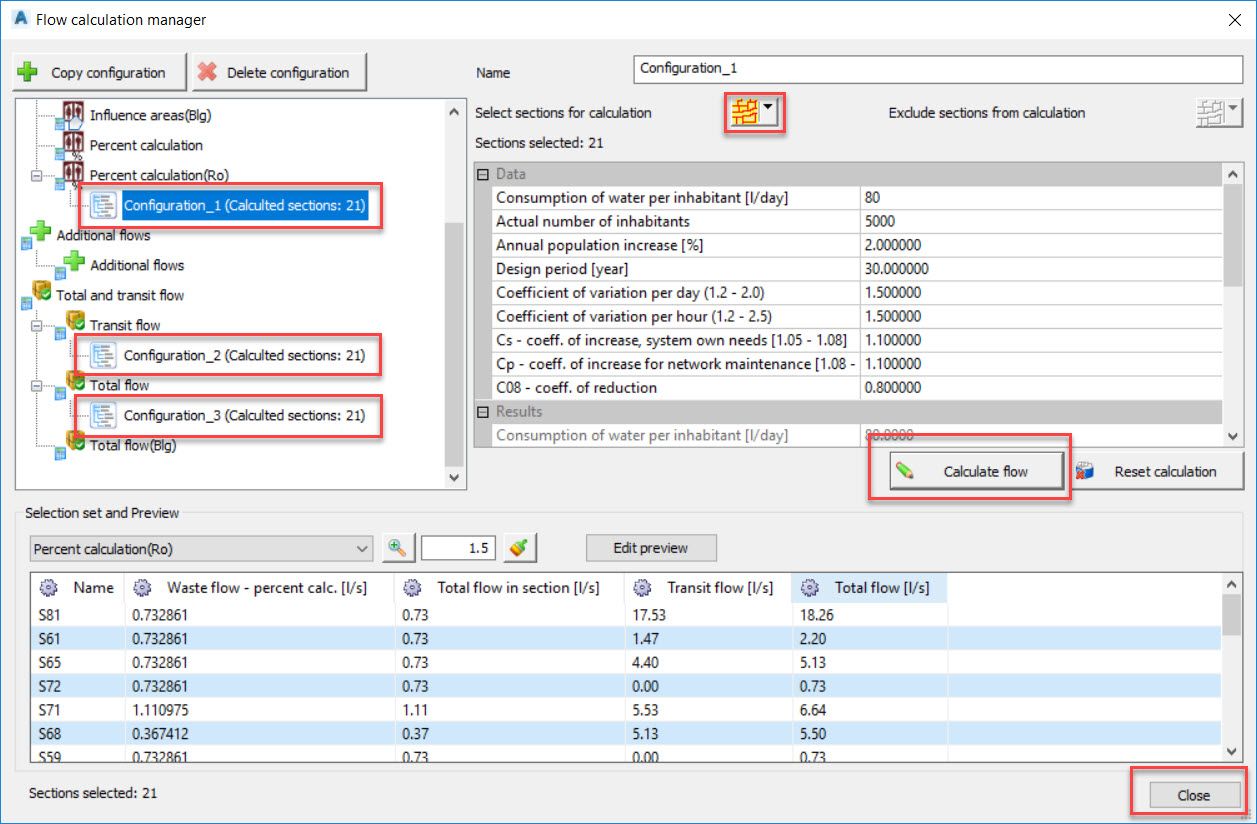The height and width of the screenshot is (824, 1257).
Task: Select row S72 in preview table
Action: (626, 686)
